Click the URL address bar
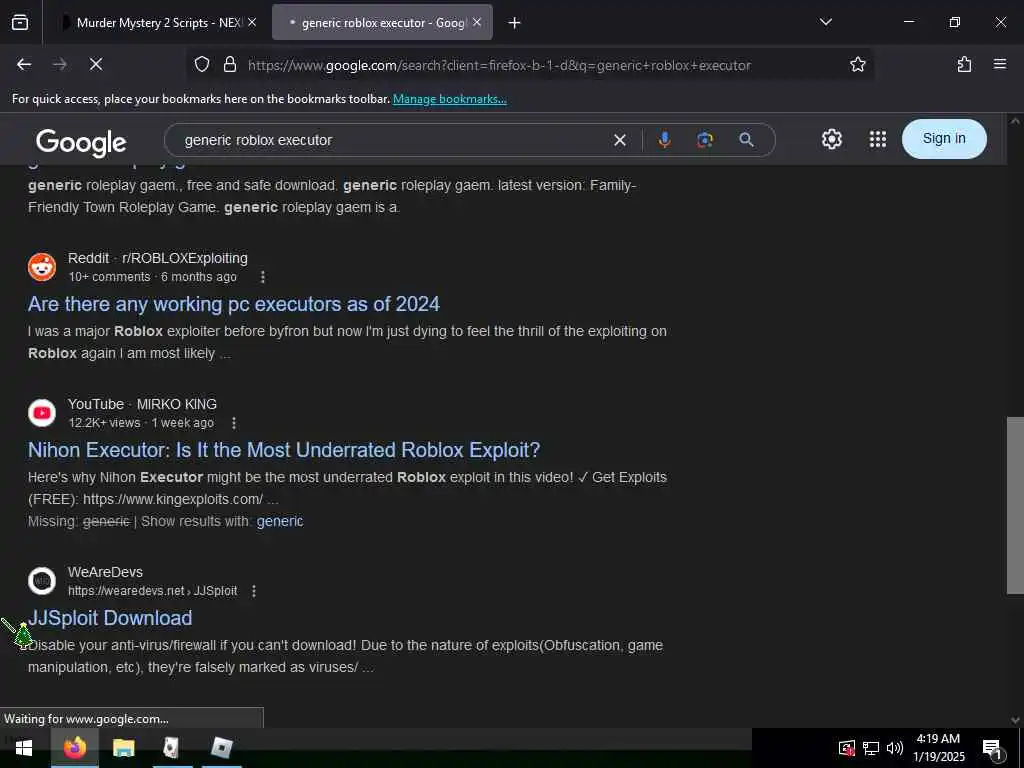The width and height of the screenshot is (1024, 768). (x=499, y=65)
